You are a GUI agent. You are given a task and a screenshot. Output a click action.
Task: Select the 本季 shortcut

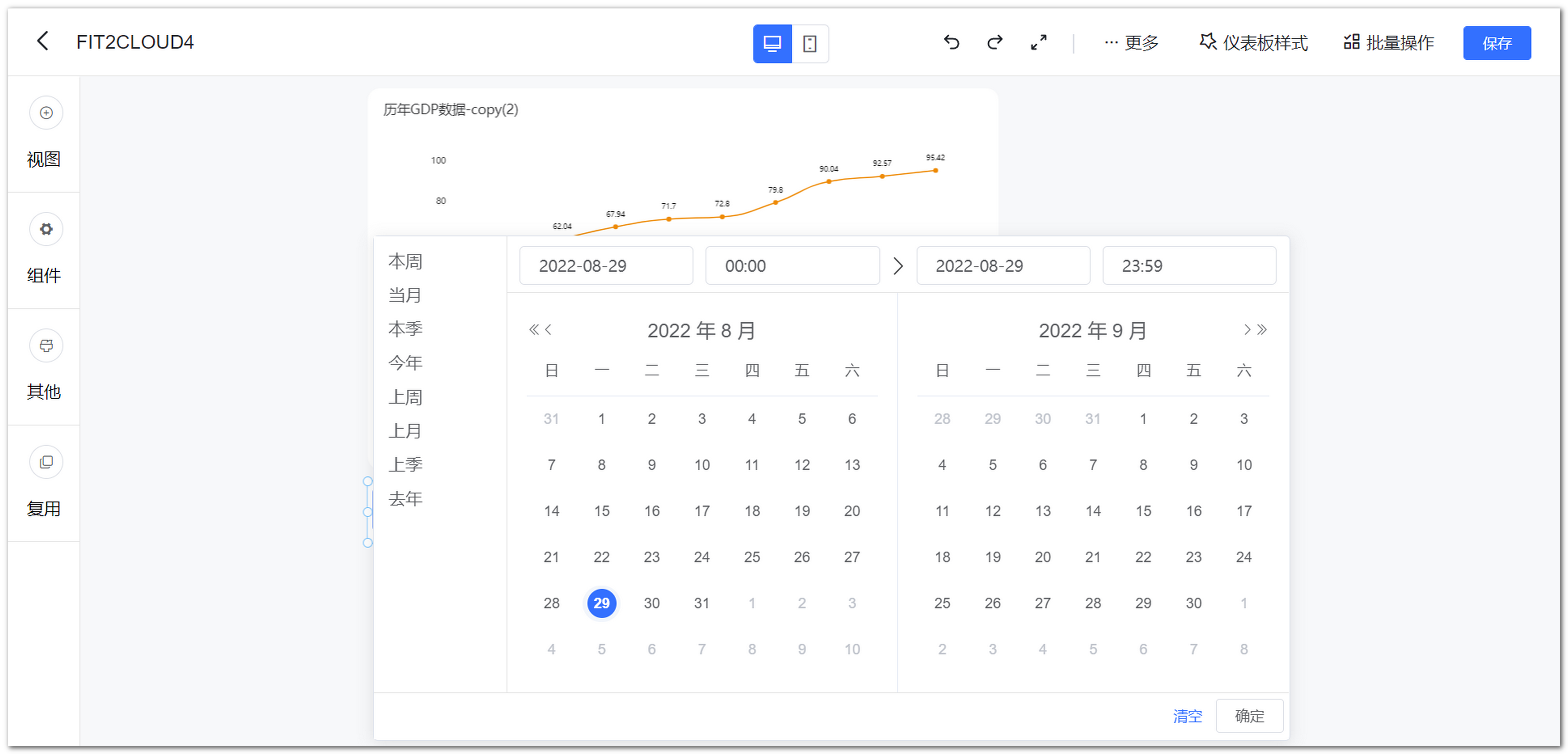pyautogui.click(x=405, y=329)
